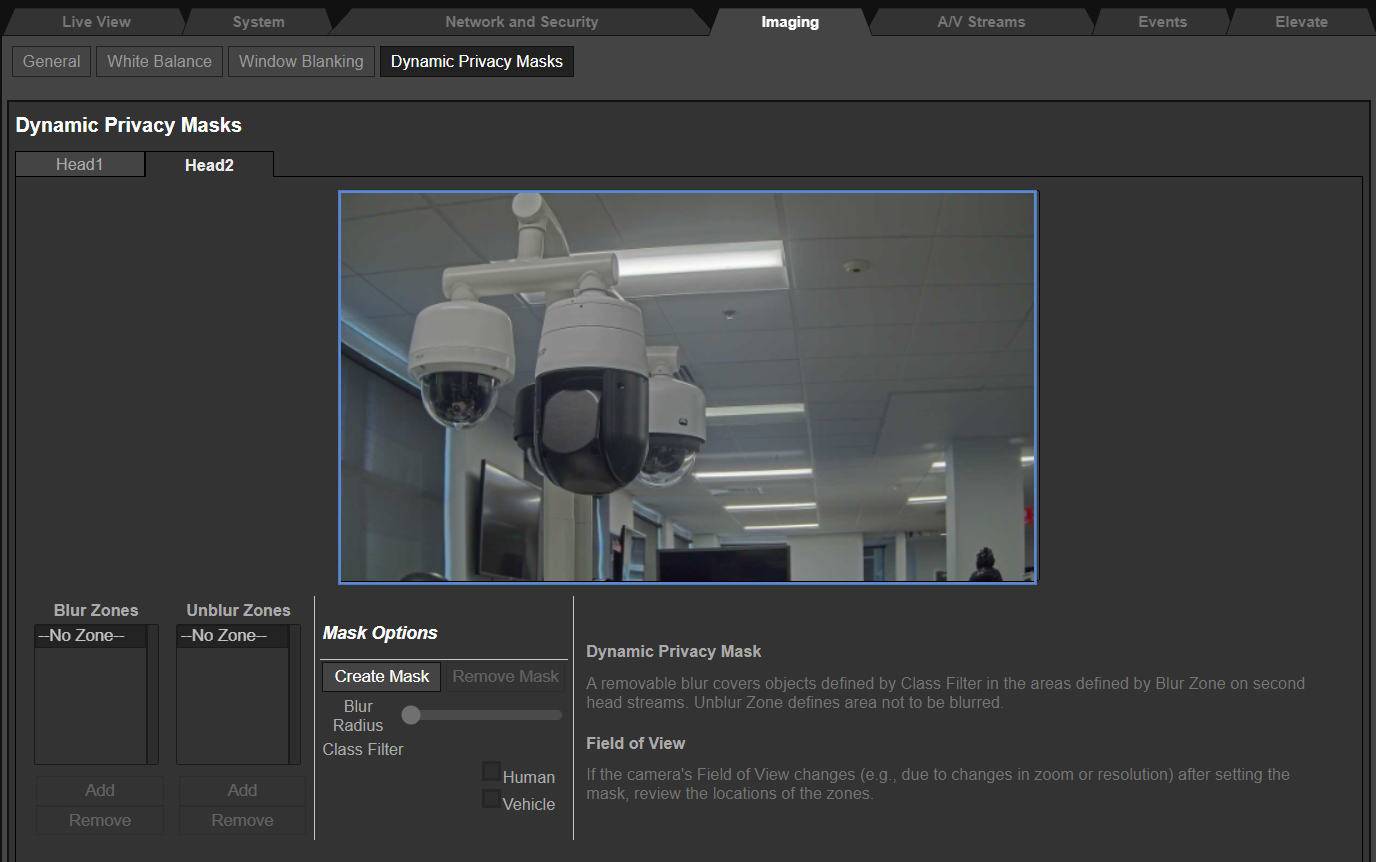1376x862 pixels.
Task: Click the Remove Mask button
Action: (505, 676)
